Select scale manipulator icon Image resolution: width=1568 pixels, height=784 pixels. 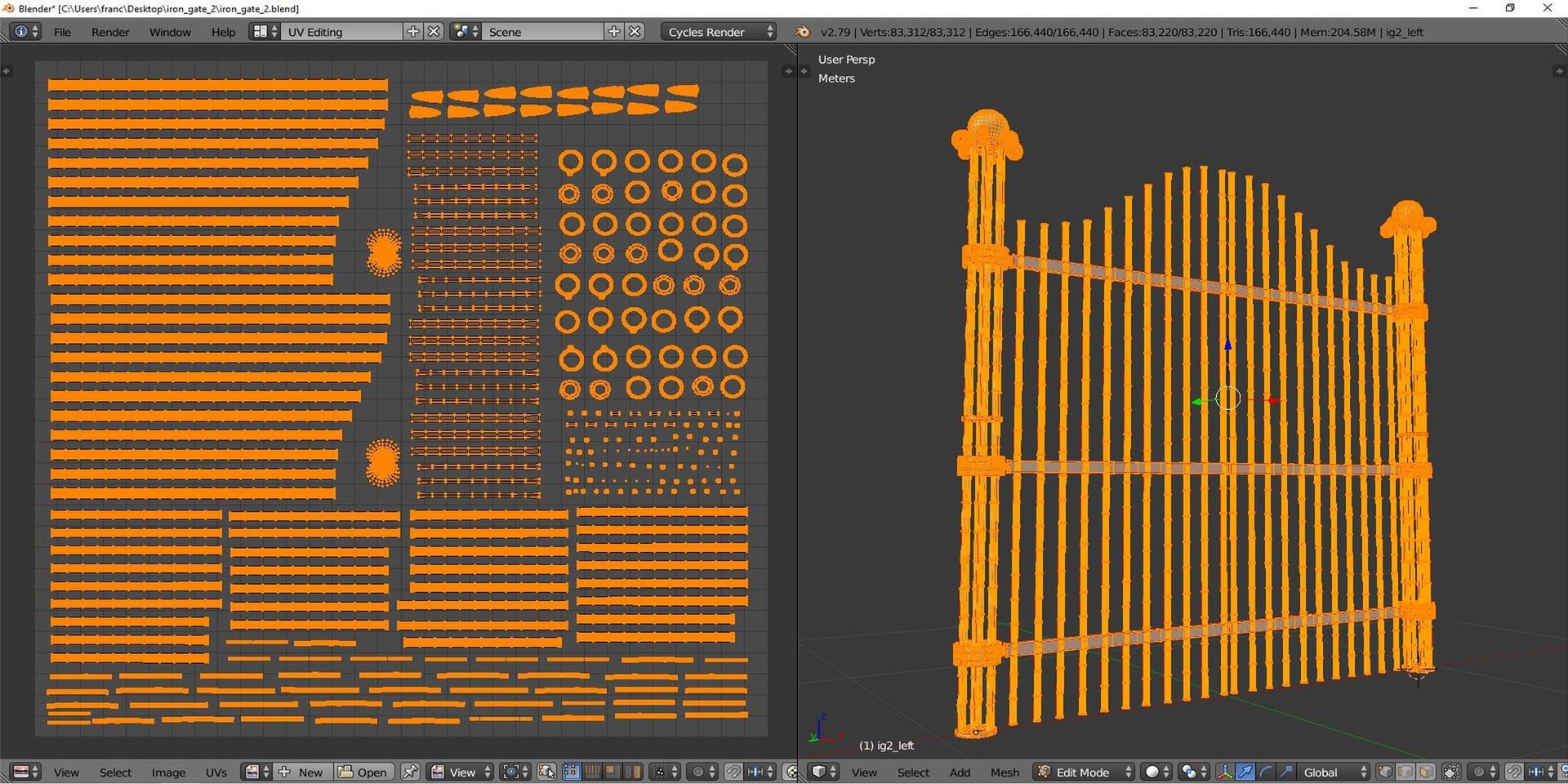[1285, 772]
